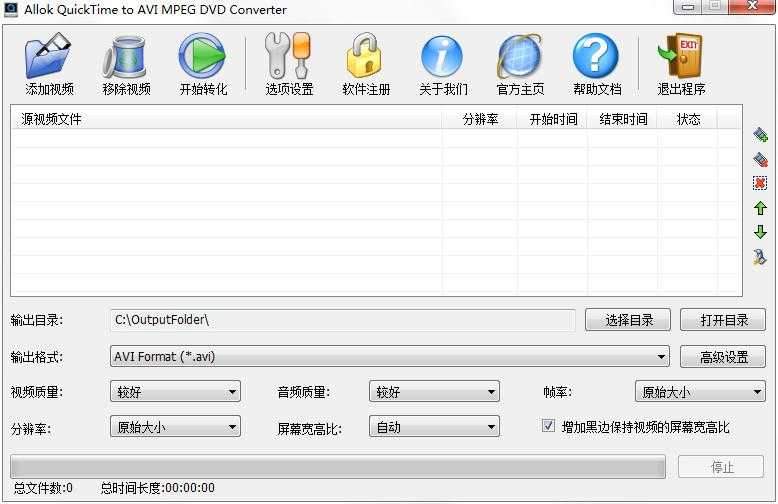Click the remove film clip icon with red minus
This screenshot has height=504, width=778.
pos(760,160)
